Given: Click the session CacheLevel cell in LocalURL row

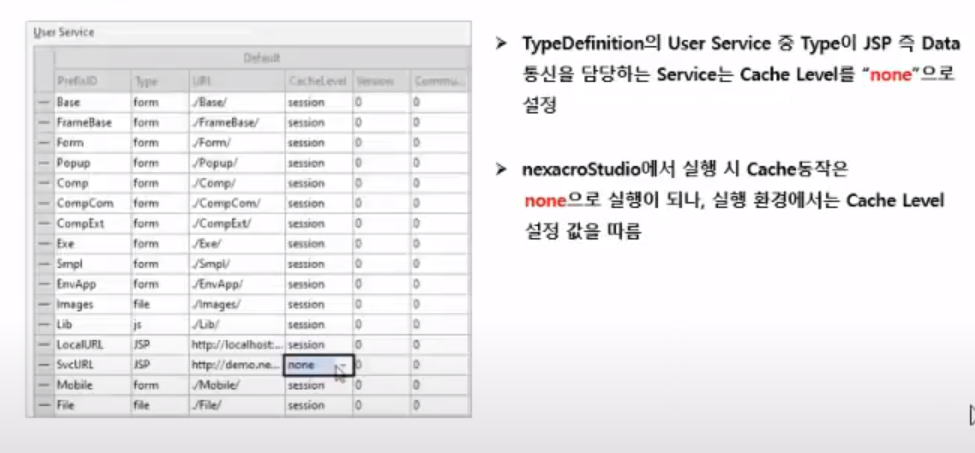Looking at the screenshot, I should (x=318, y=345).
